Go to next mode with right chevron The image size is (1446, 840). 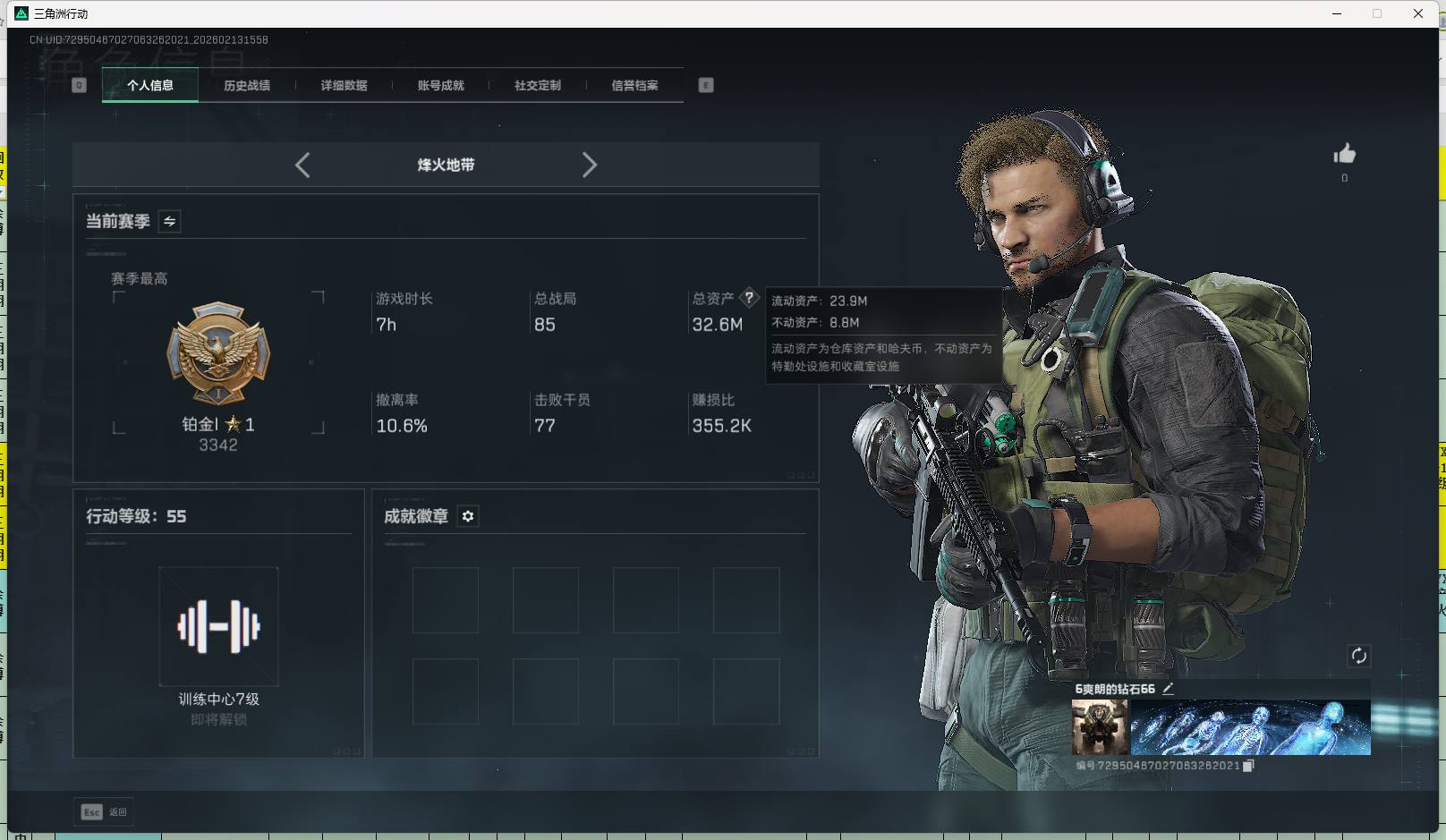coord(589,165)
